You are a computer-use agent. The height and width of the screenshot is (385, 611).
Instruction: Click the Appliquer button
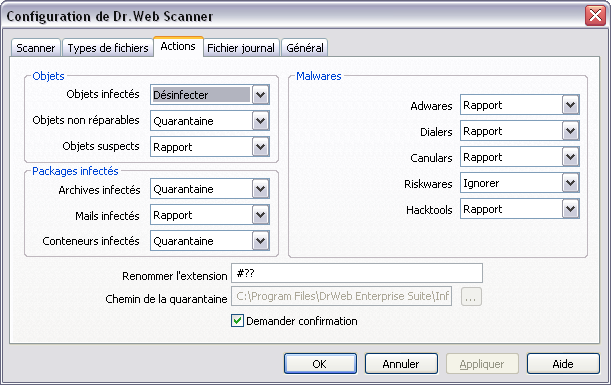click(x=482, y=364)
